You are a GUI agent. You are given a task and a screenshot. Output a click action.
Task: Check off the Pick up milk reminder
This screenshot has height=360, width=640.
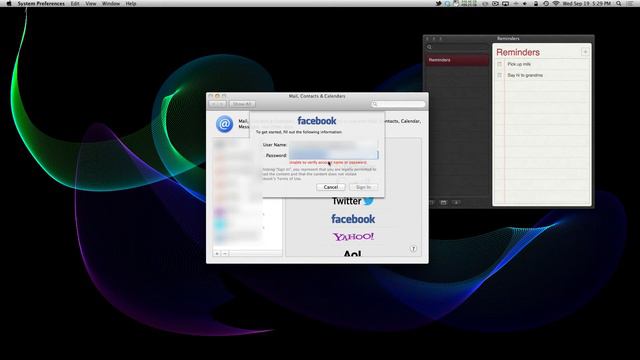[500, 64]
